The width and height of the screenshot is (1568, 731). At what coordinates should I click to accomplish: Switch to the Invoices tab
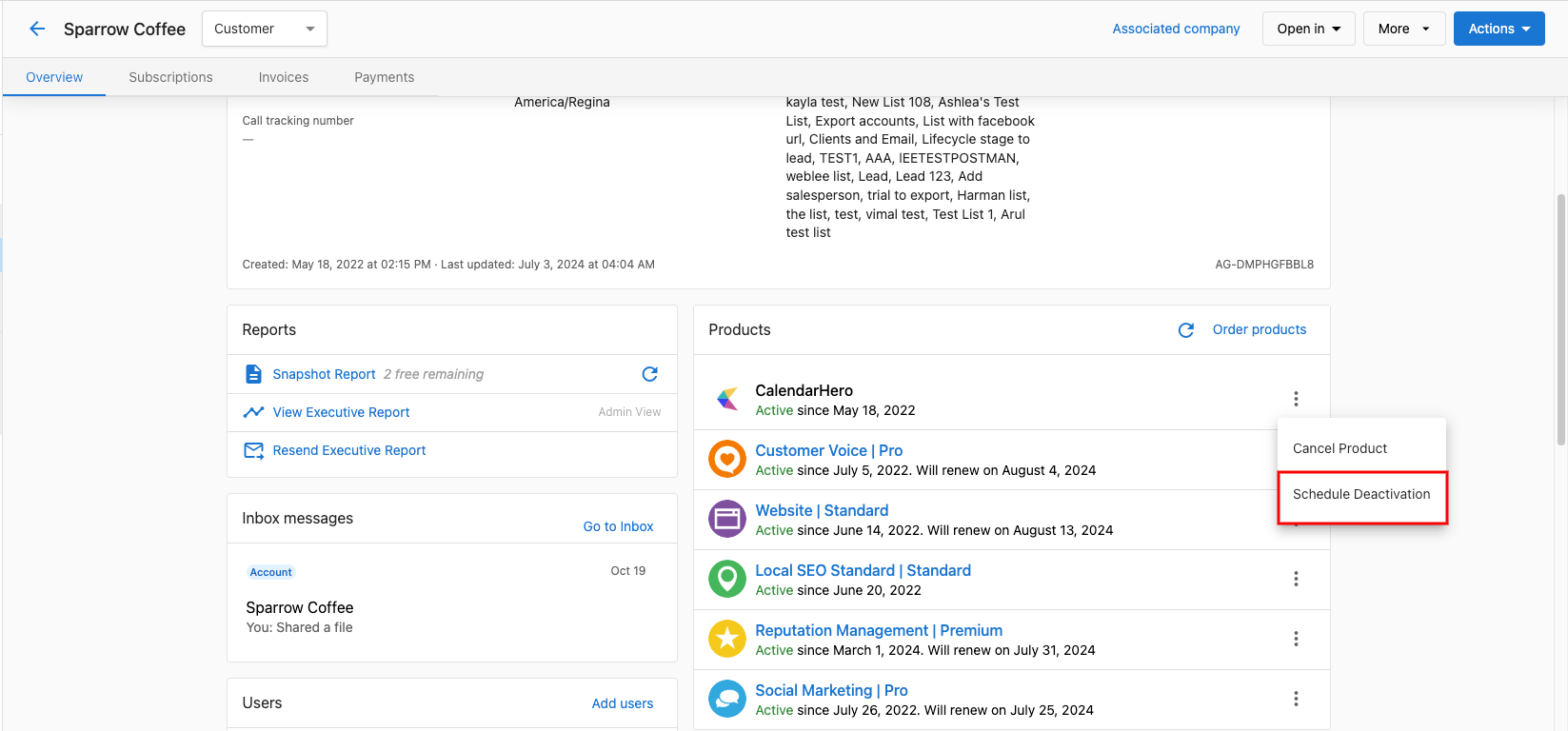click(x=284, y=77)
